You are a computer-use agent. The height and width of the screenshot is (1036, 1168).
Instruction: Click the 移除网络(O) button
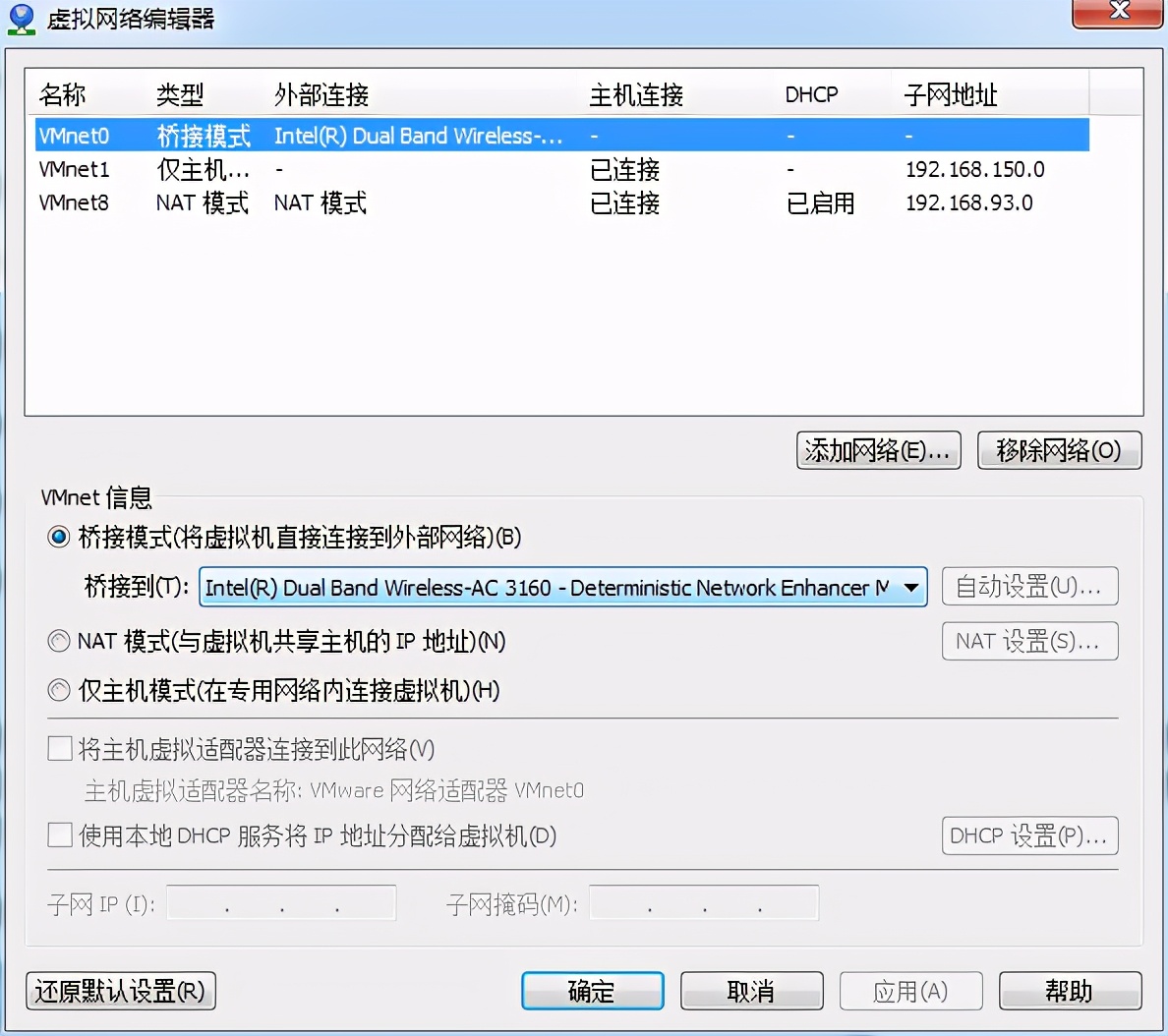tap(1059, 450)
